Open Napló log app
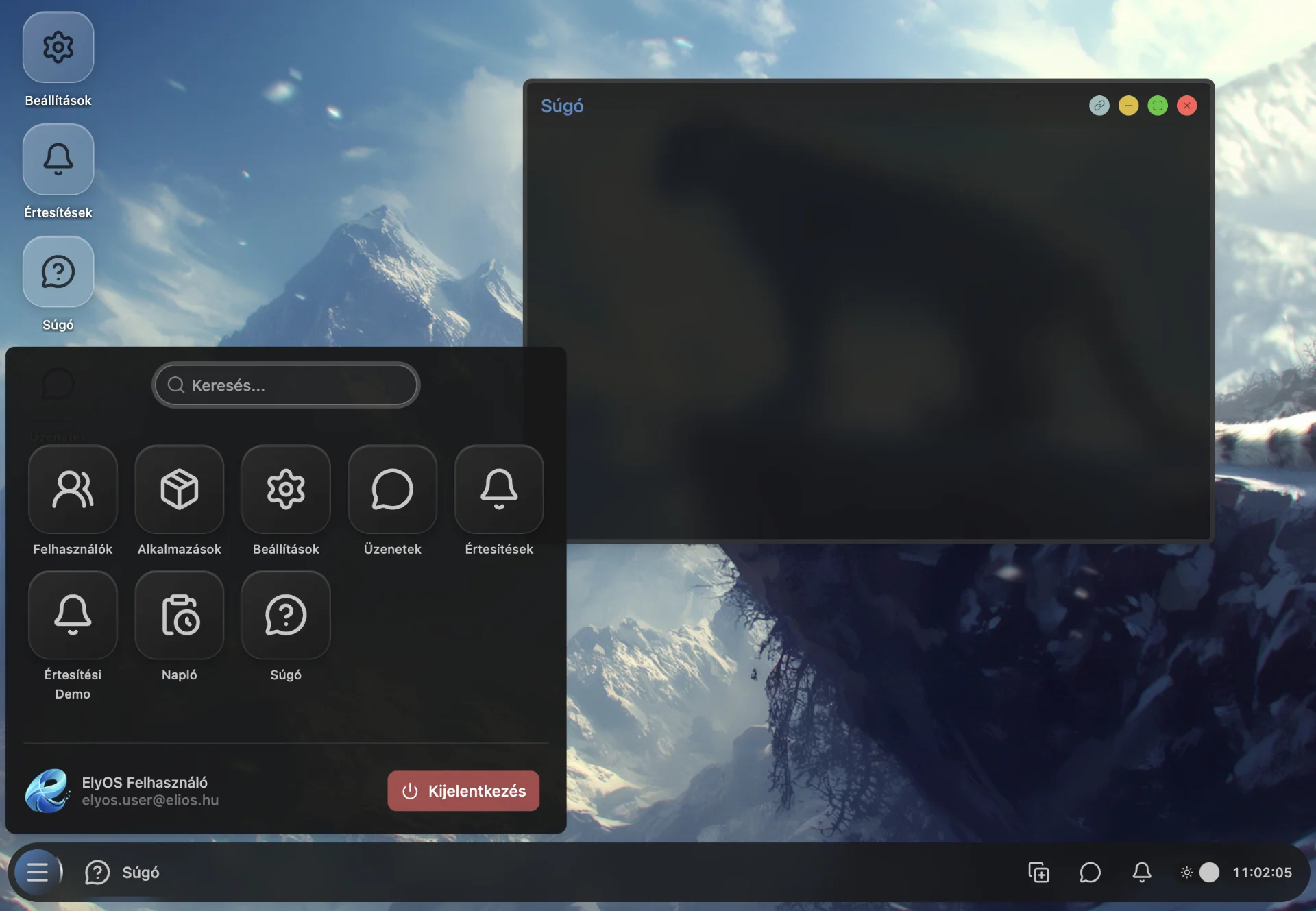The image size is (1316, 911). point(179,615)
